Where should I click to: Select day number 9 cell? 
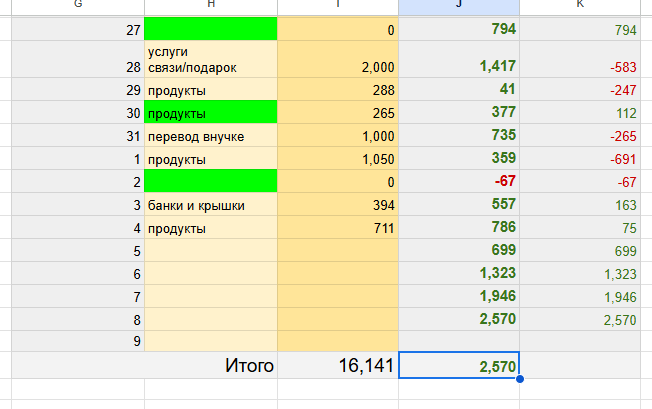point(78,341)
